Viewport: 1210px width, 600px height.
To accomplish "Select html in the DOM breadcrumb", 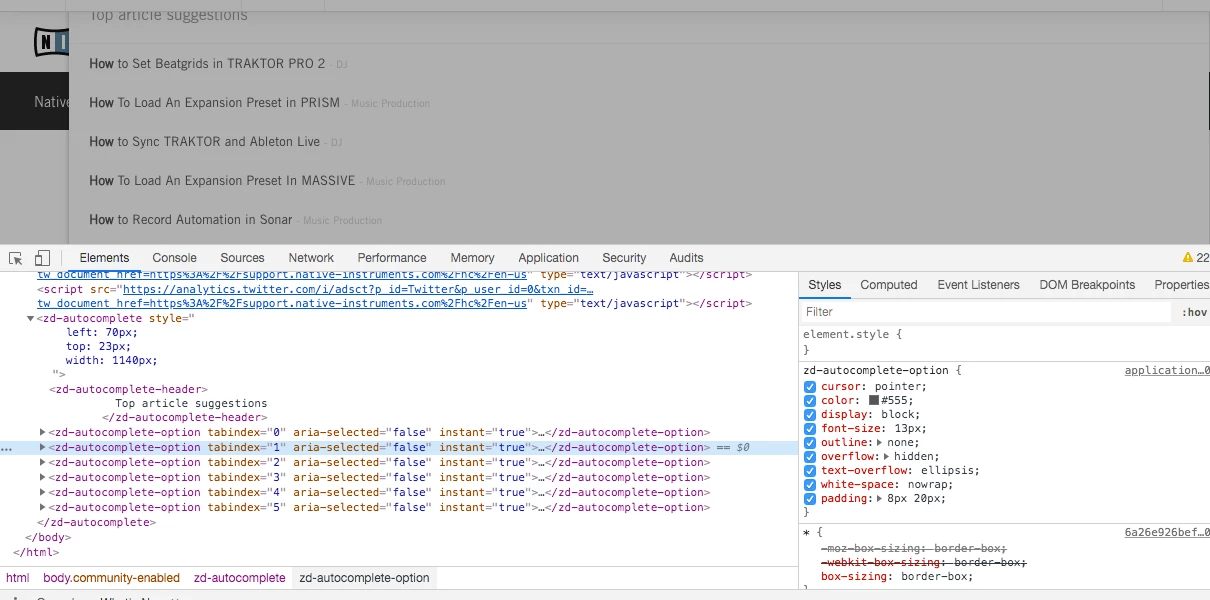I will tap(17, 578).
